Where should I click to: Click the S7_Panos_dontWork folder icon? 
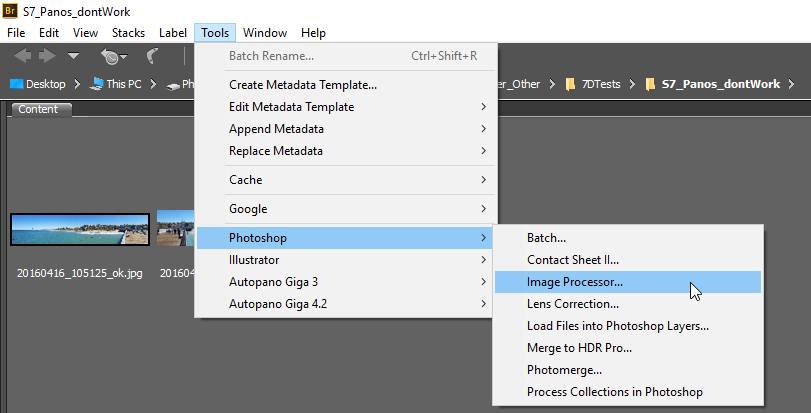(651, 84)
